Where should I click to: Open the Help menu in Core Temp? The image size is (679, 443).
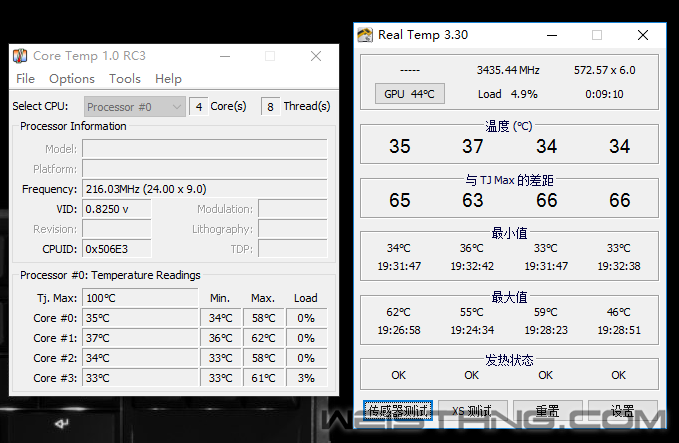click(x=168, y=79)
